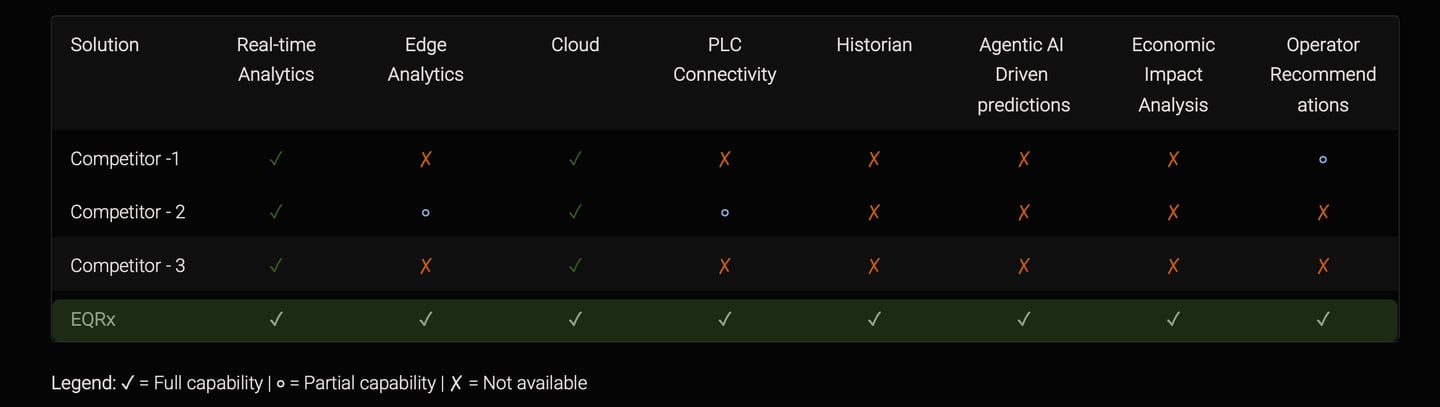Click the Solution column header
This screenshot has width=1440, height=407.
105,45
